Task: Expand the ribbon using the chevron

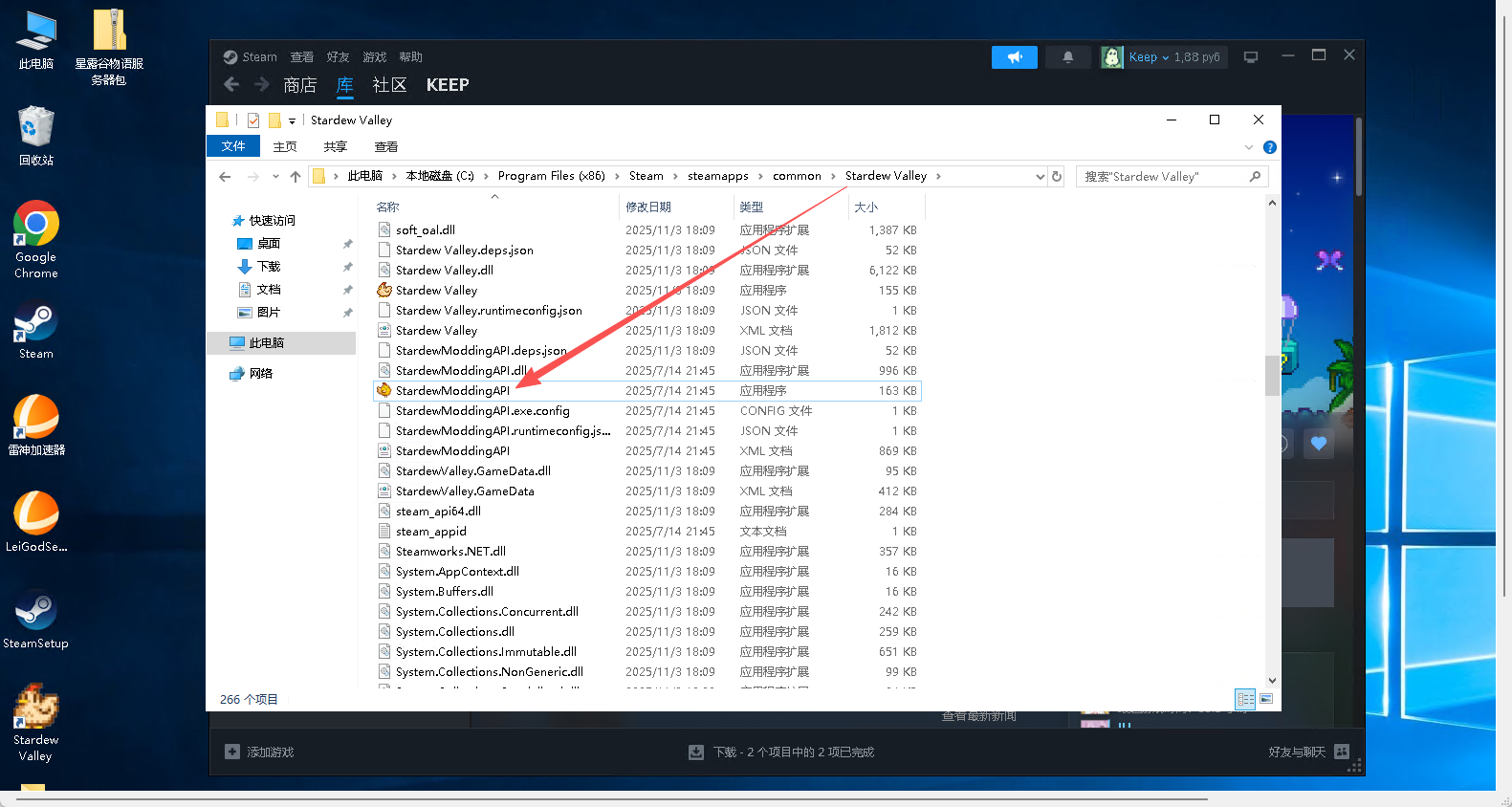Action: (1248, 147)
